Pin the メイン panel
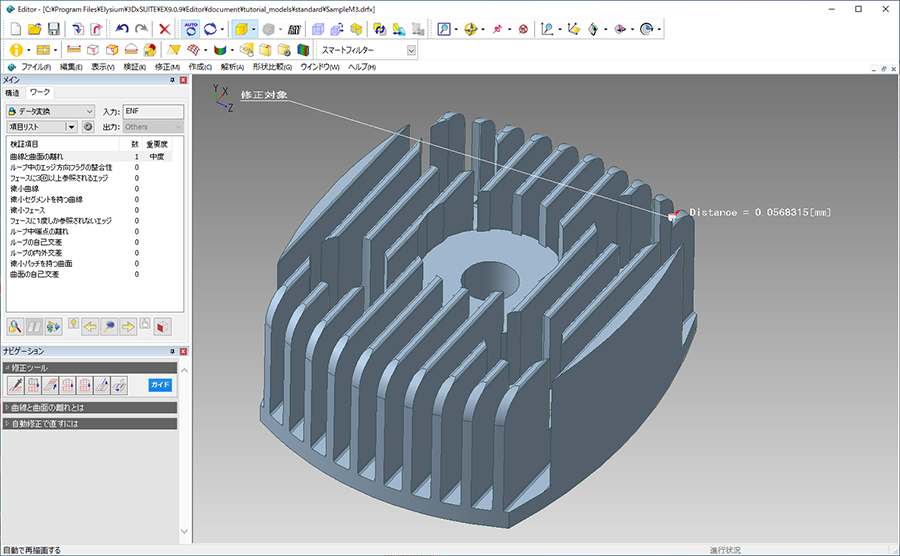The width and height of the screenshot is (900, 556). coord(171,79)
